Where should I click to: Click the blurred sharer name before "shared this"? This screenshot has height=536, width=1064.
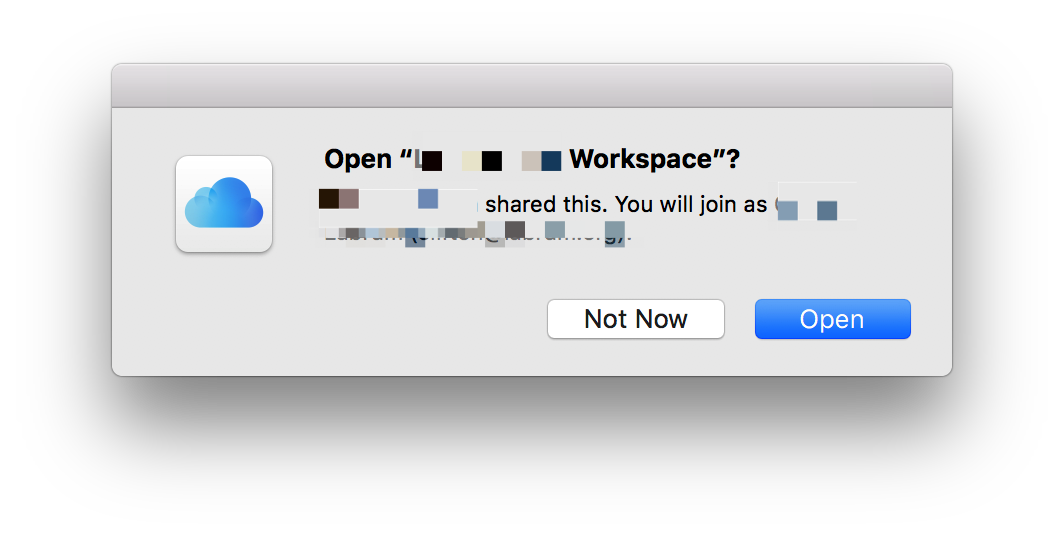pyautogui.click(x=397, y=204)
